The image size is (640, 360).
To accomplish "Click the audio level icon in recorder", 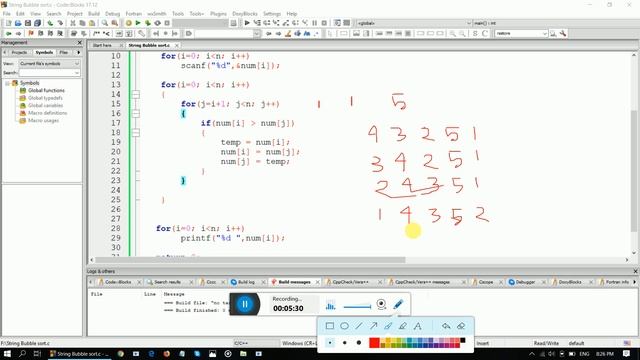I will (x=331, y=305).
